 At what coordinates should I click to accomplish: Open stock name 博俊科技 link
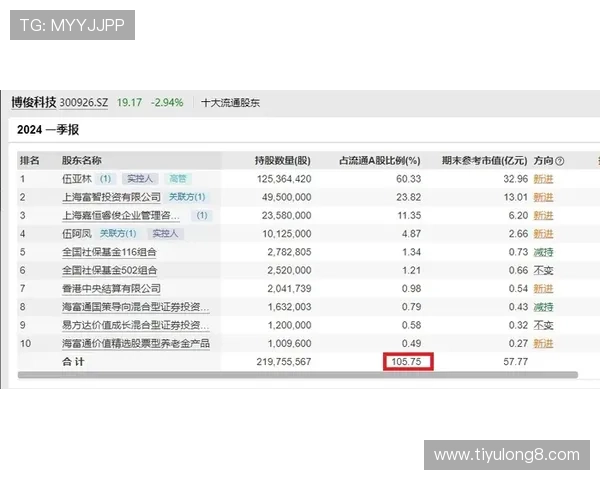[x=34, y=102]
